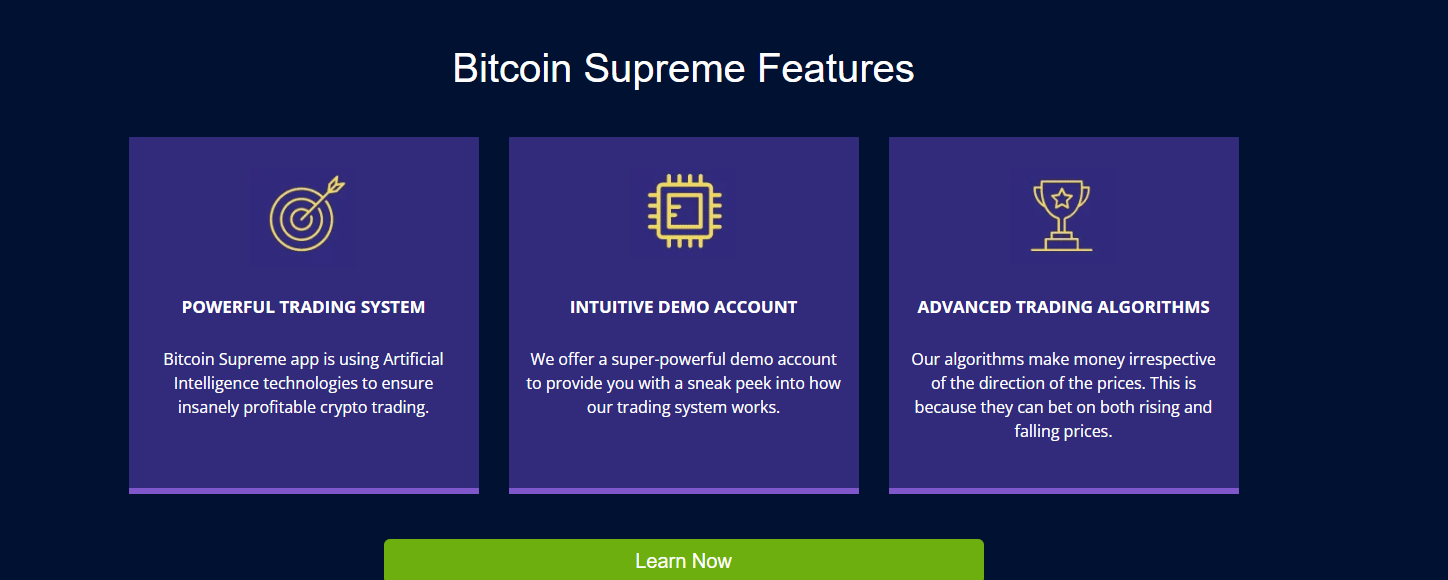Click the purple bar under the algorithms card
This screenshot has height=580, width=1448.
(1063, 490)
